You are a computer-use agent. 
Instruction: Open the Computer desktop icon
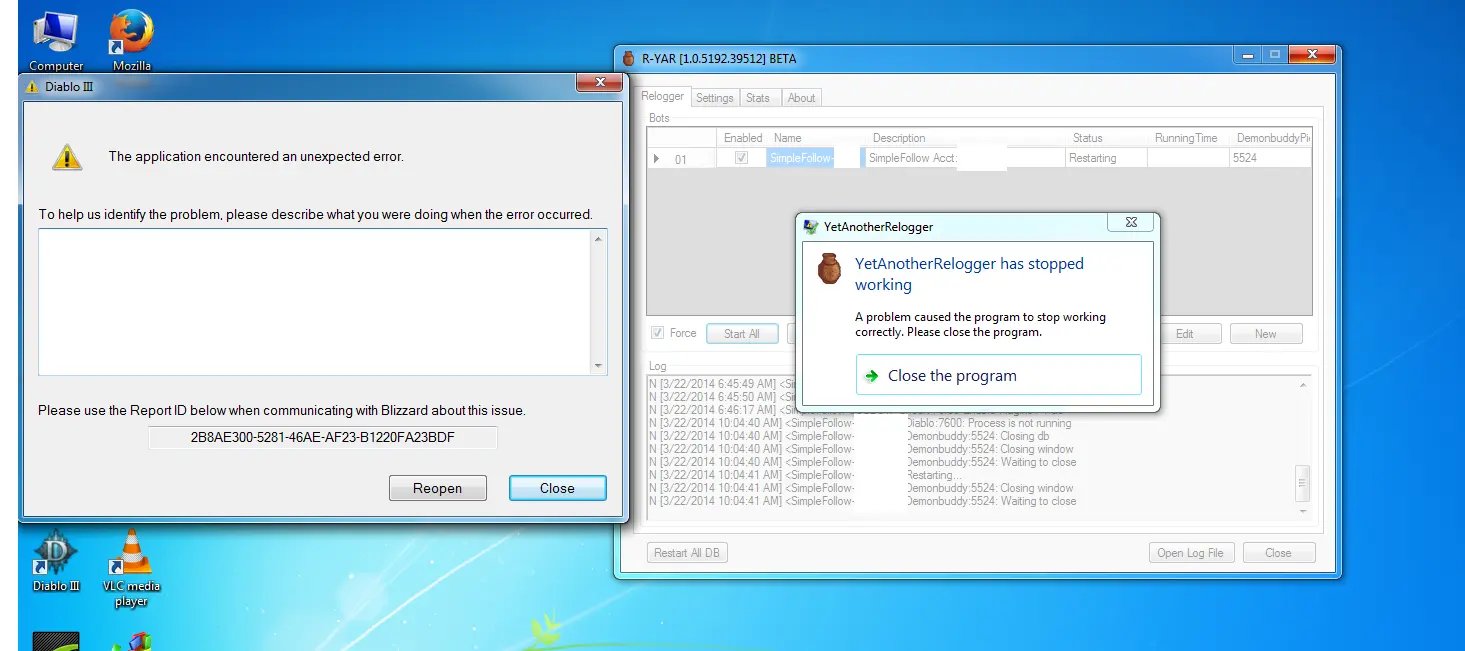[x=56, y=38]
